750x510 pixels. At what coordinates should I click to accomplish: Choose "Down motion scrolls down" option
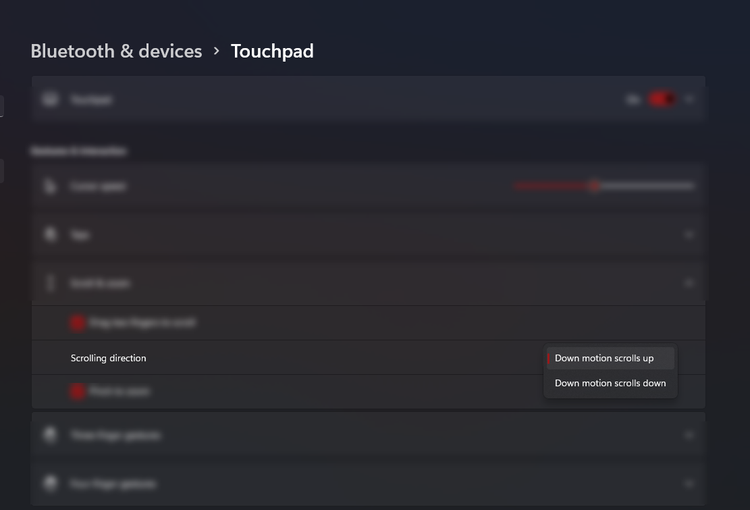610,383
